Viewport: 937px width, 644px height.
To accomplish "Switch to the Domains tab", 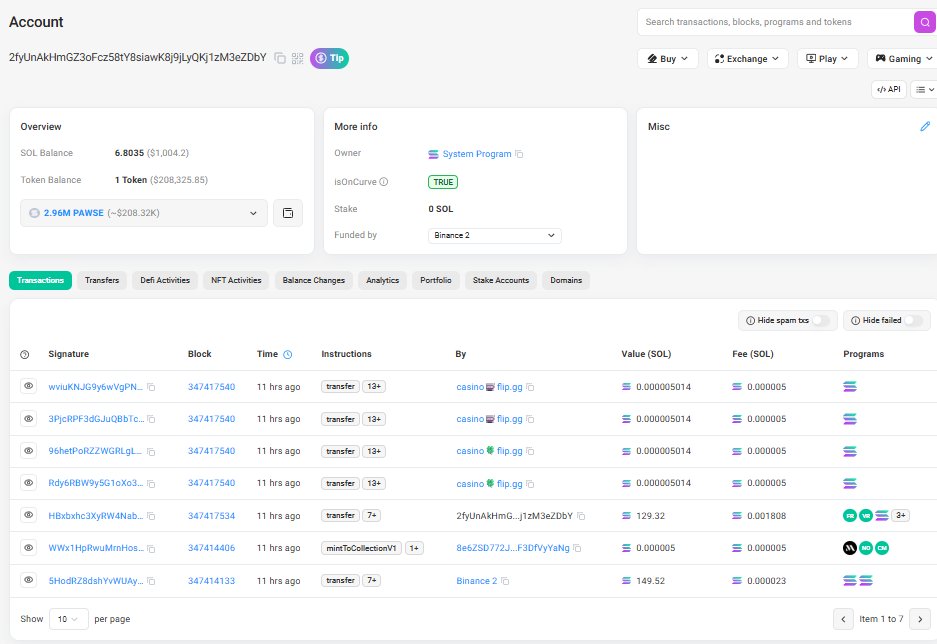I will coord(566,280).
